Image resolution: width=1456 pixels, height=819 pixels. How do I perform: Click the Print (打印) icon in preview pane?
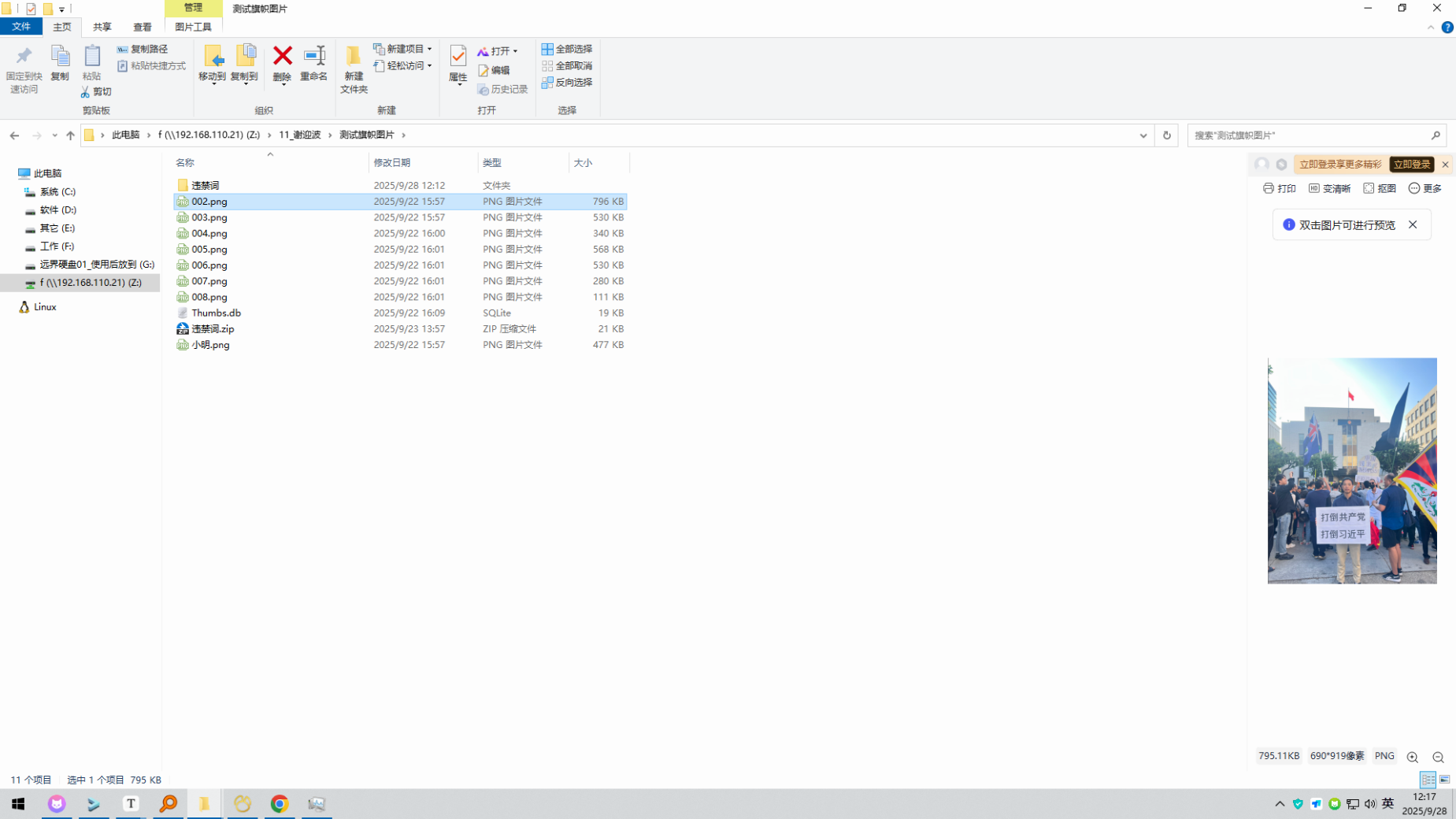coord(1279,188)
